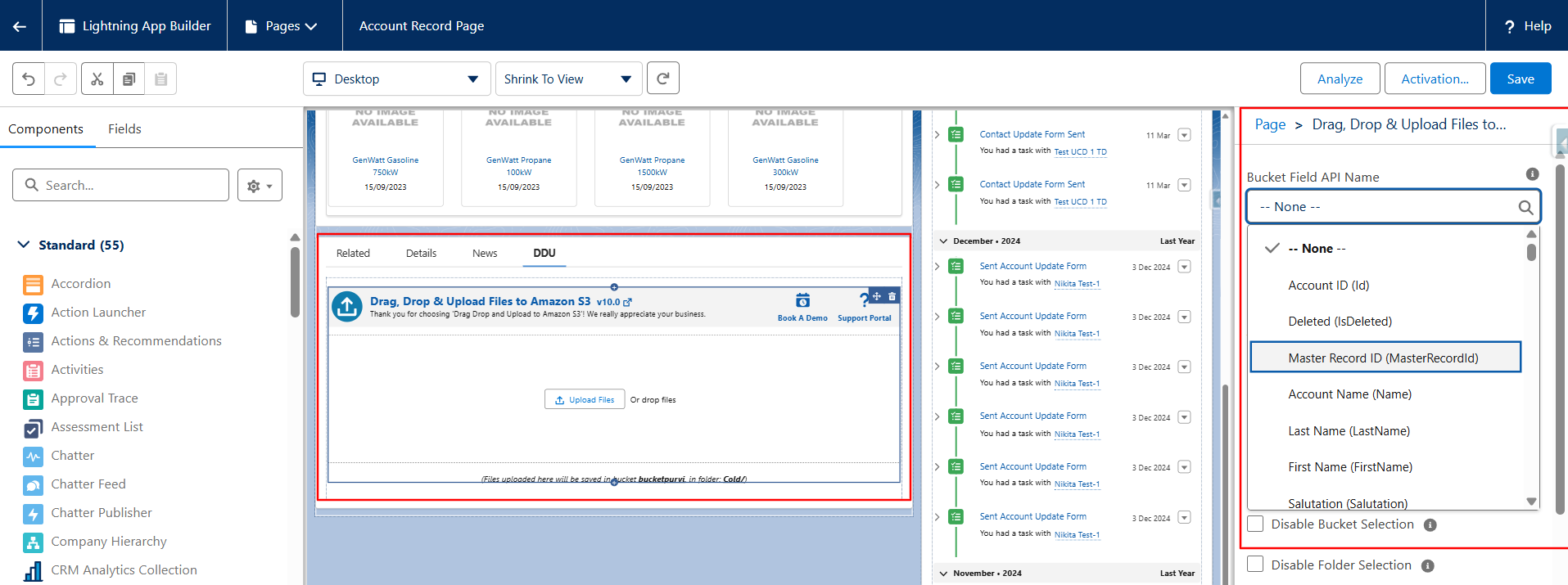
Task: Click the undo icon in toolbar
Action: tap(29, 79)
